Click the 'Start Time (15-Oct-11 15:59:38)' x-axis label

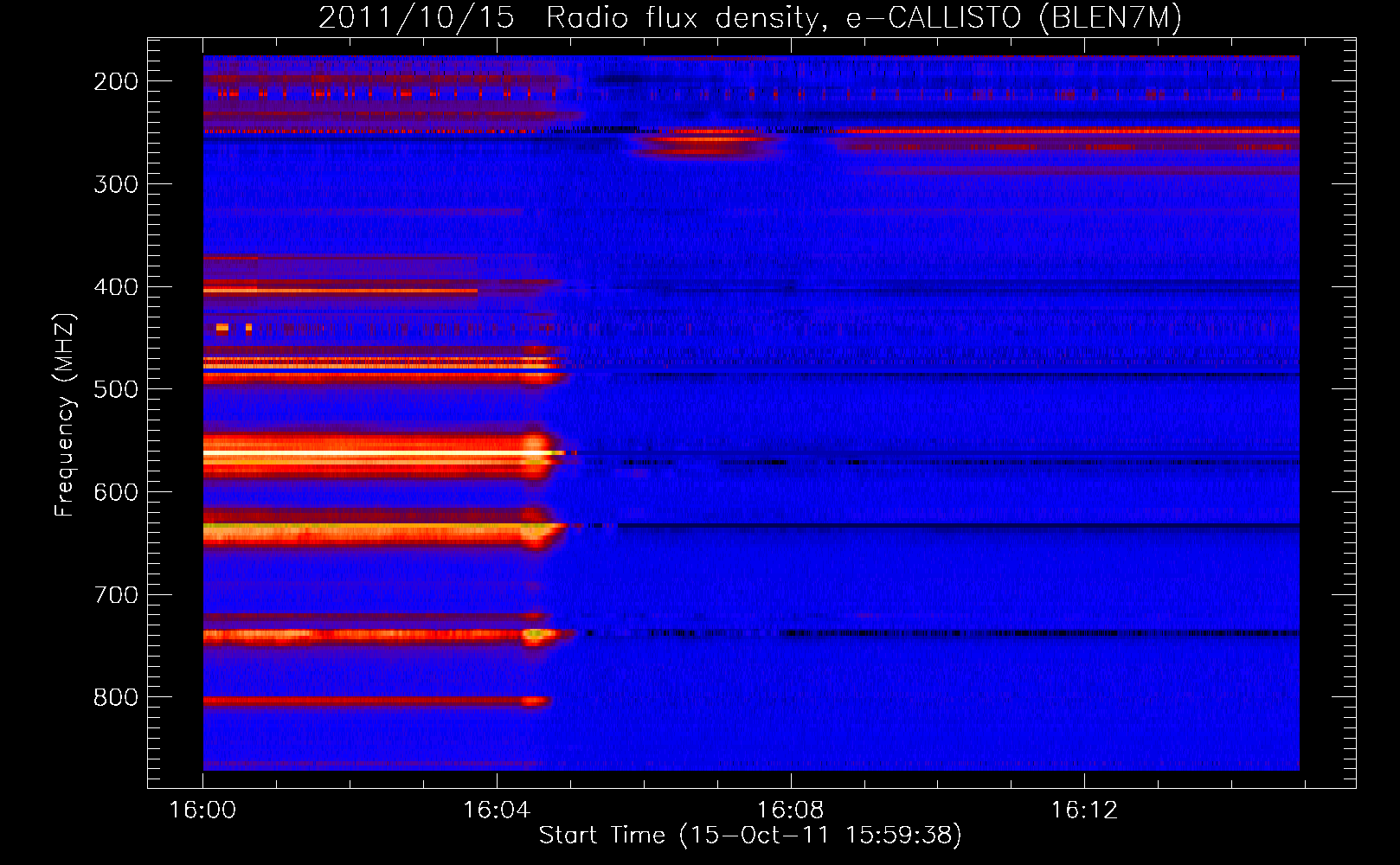pyautogui.click(x=750, y=836)
